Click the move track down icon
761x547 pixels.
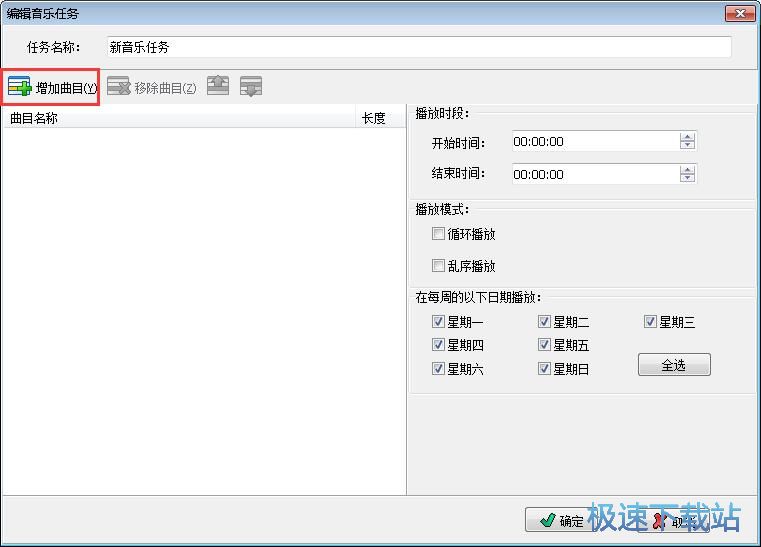point(251,86)
